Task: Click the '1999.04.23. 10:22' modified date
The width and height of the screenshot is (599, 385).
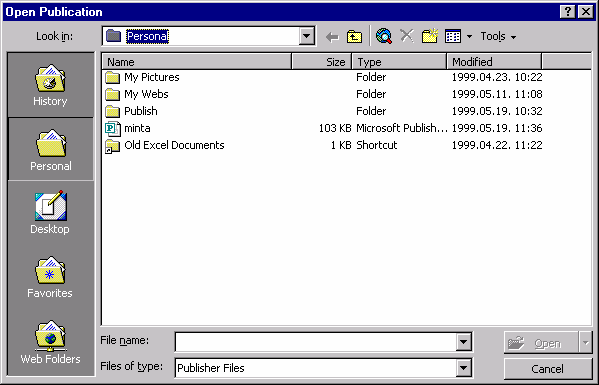Action: coord(497,78)
